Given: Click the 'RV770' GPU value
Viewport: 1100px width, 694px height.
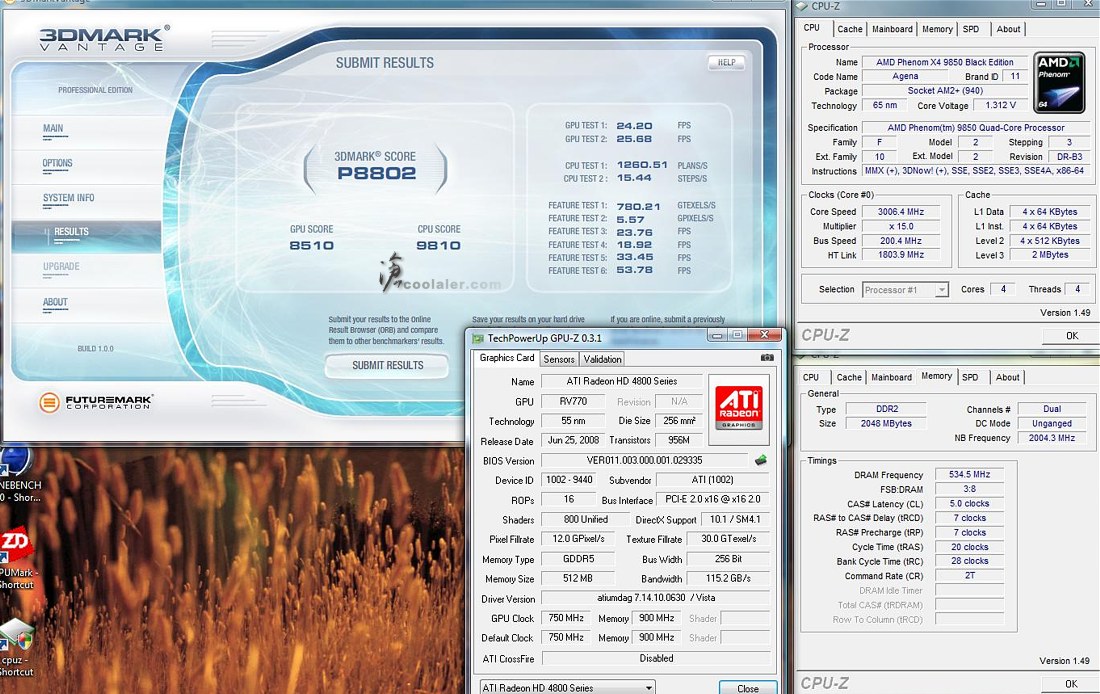Looking at the screenshot, I should [x=573, y=401].
